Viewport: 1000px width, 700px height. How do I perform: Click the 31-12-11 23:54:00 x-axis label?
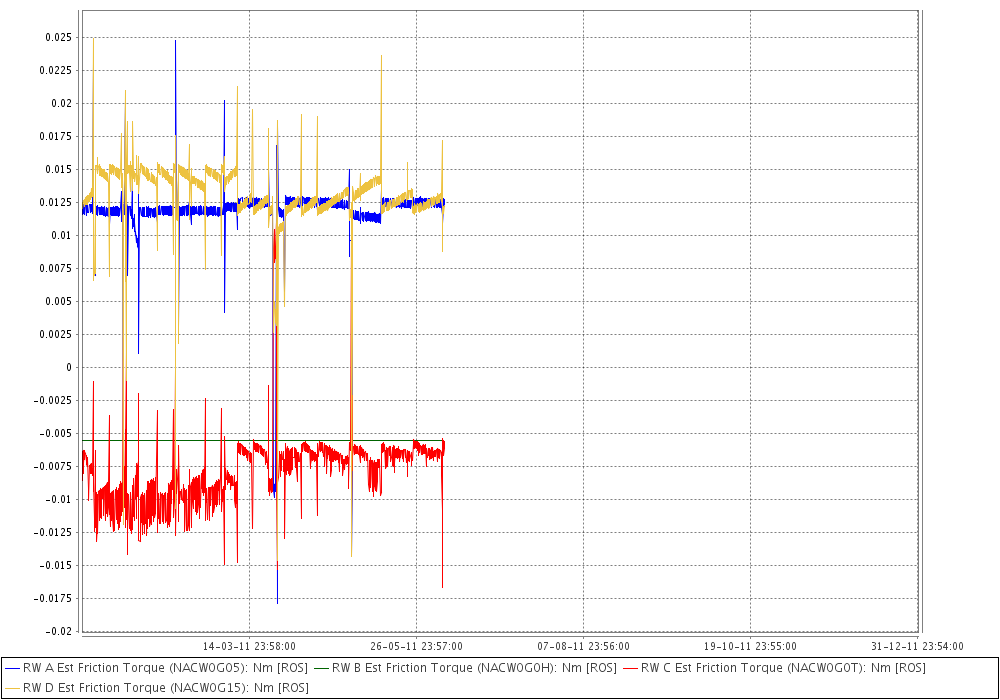coord(917,646)
